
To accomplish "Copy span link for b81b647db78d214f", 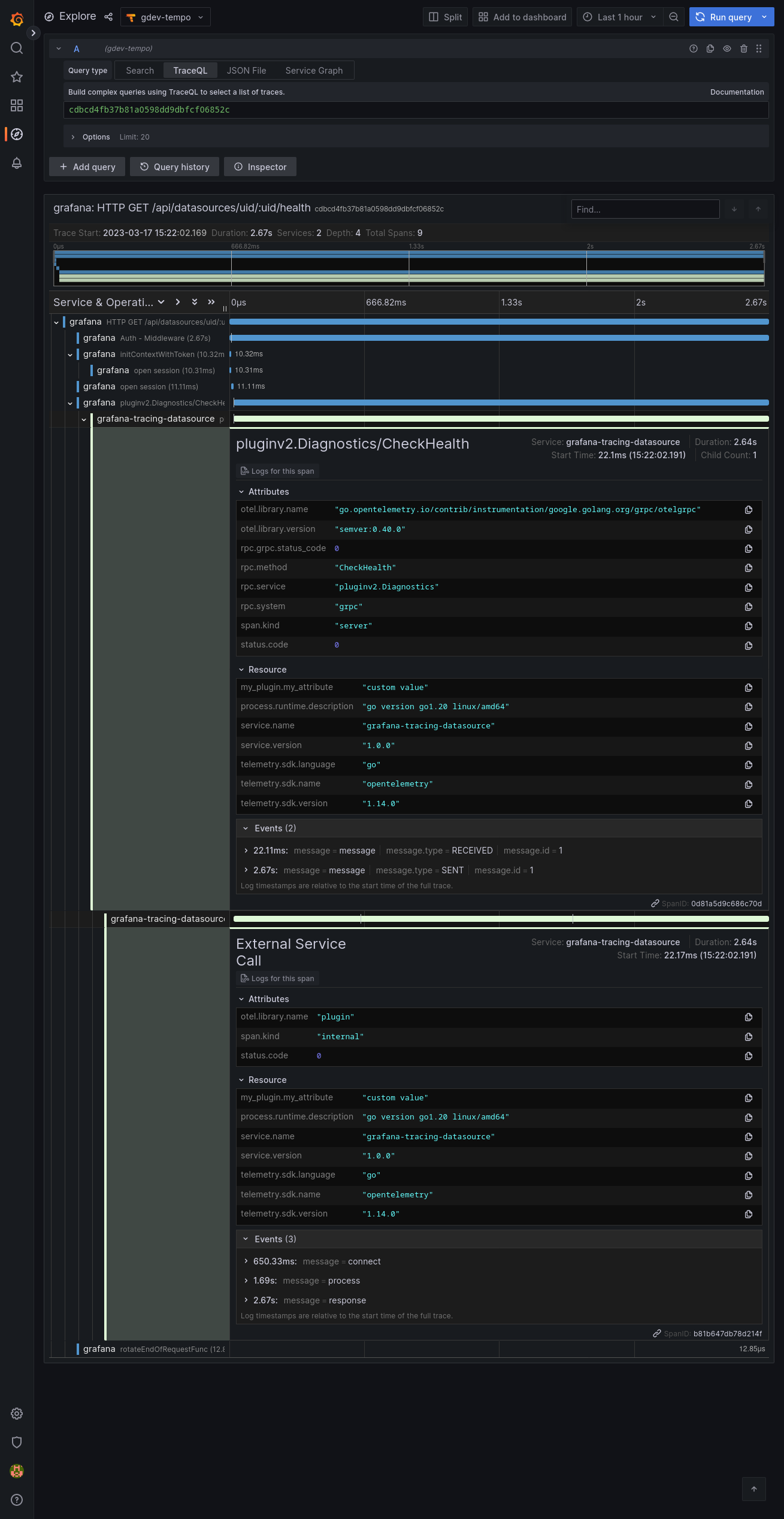I will coord(657,1334).
